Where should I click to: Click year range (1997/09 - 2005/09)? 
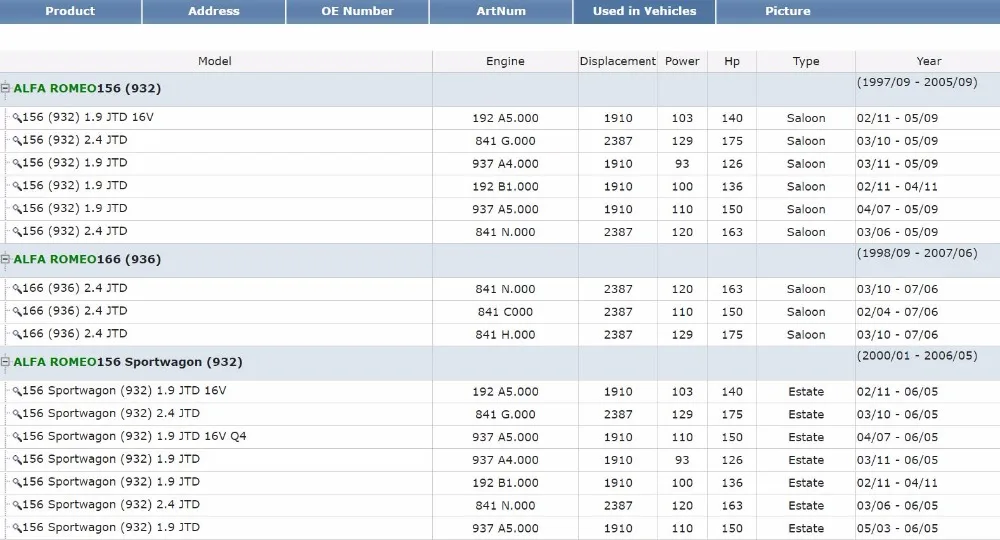(917, 82)
